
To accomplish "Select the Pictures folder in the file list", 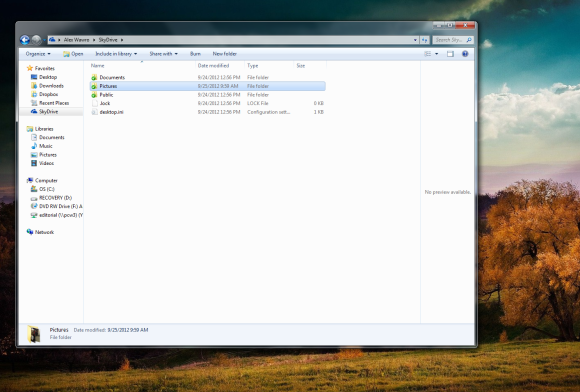I will [208, 86].
